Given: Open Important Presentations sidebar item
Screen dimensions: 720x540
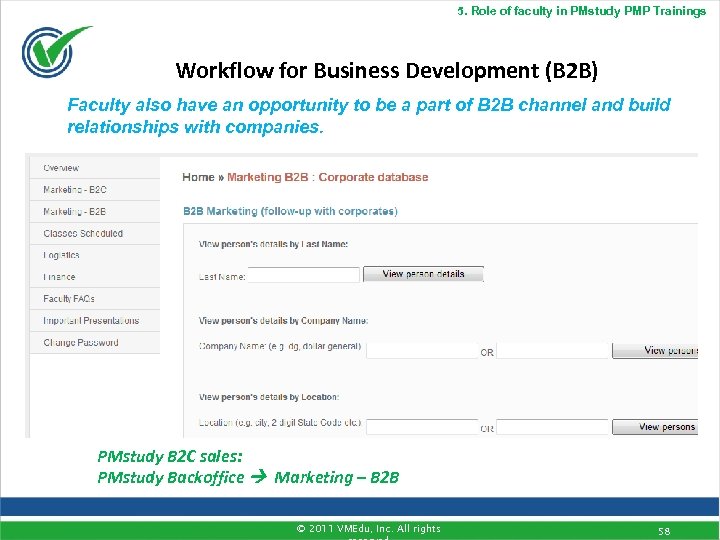Looking at the screenshot, I should pos(95,321).
